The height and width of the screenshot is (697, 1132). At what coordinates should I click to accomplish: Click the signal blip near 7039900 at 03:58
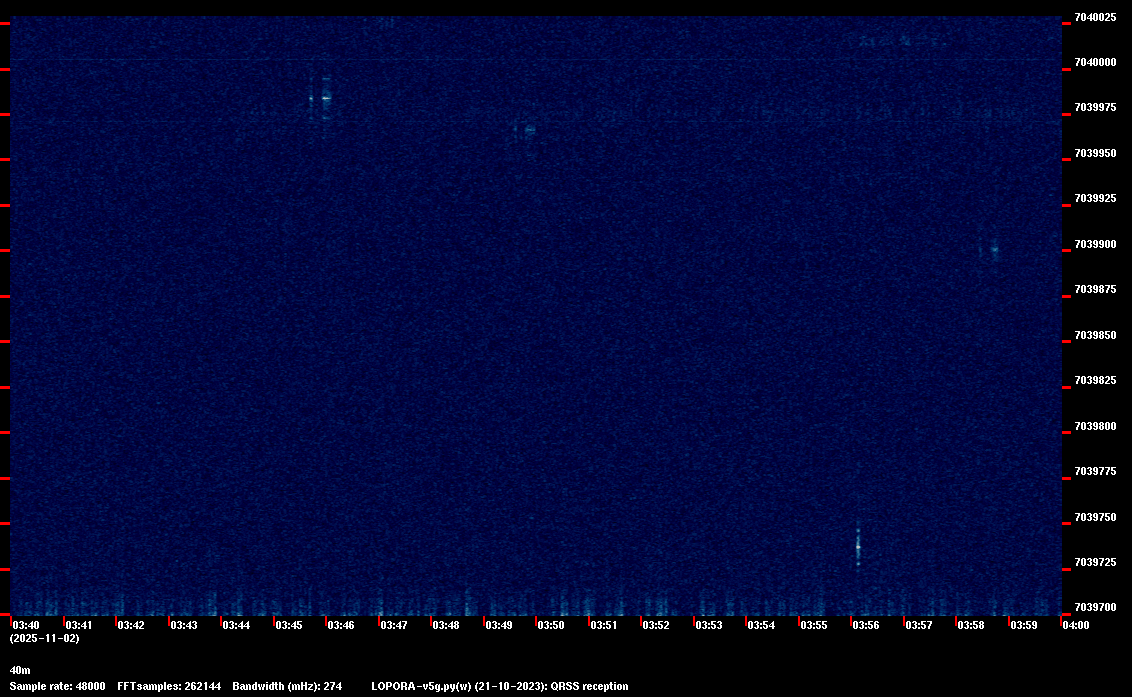[x=994, y=251]
